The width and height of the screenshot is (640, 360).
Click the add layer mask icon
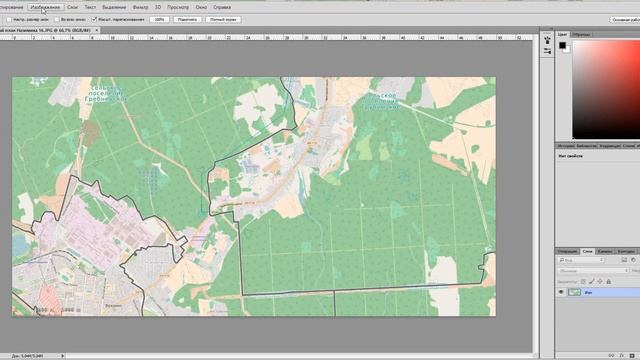[x=632, y=356]
